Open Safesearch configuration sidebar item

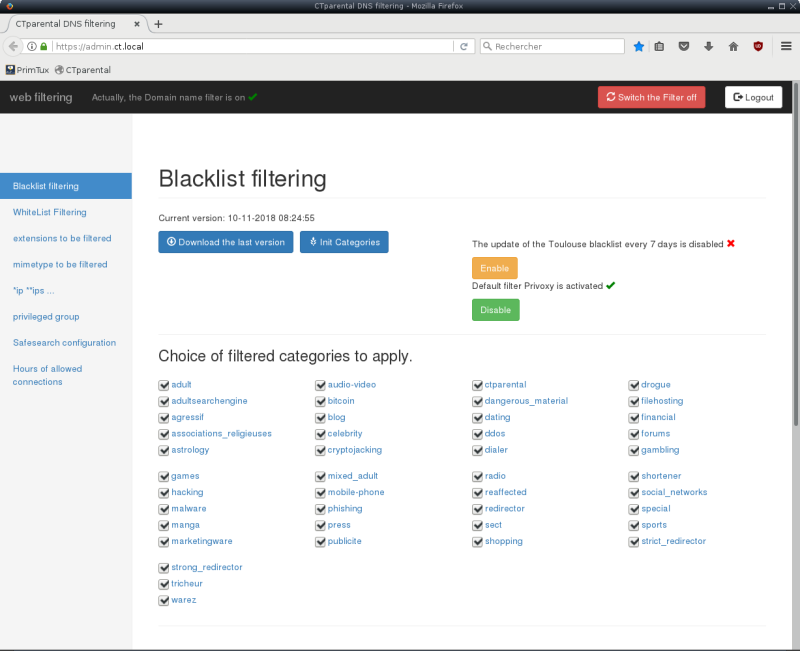point(64,343)
